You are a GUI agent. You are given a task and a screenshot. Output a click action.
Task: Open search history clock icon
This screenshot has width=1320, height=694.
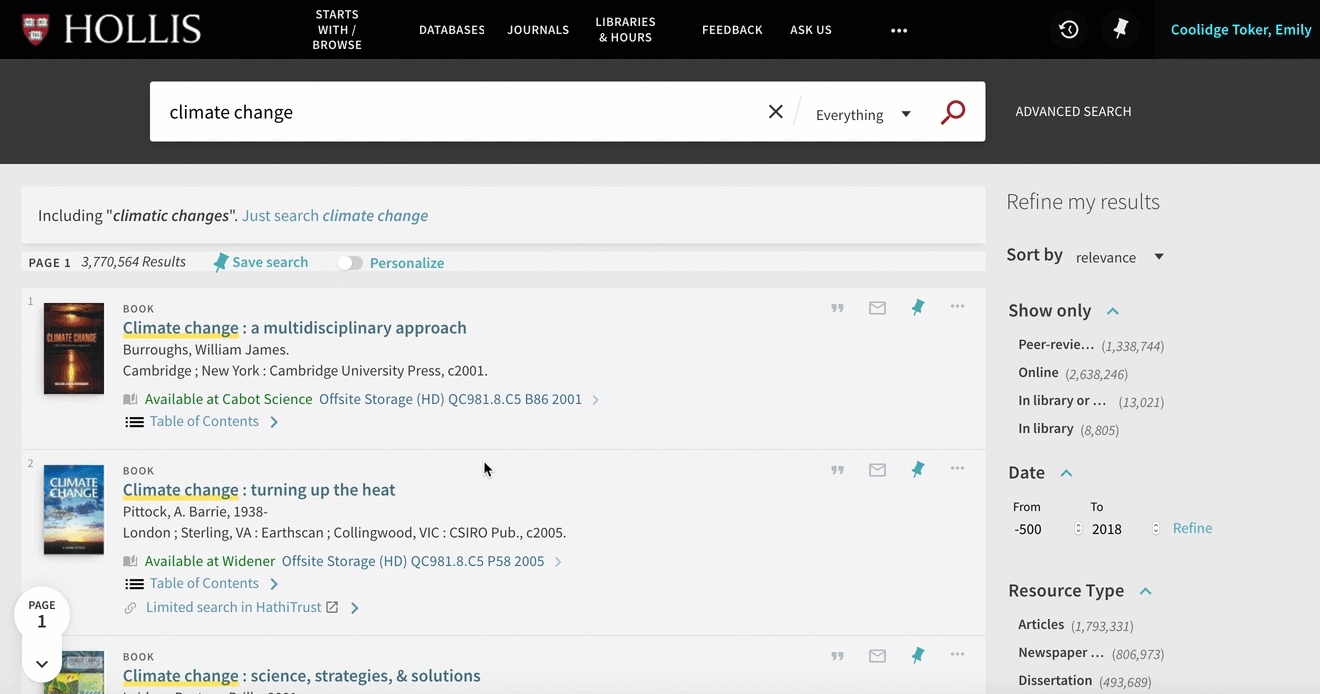click(x=1069, y=30)
